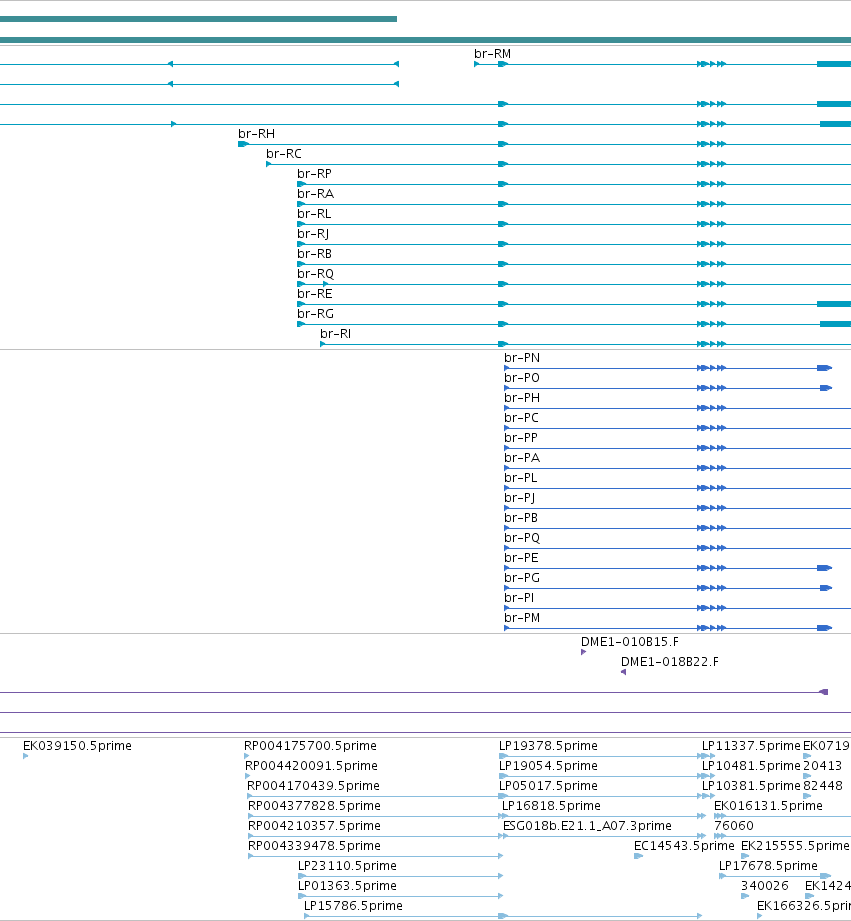Screen dimensions: 851x921
Task: Select the br-RM transcript label
Action: (492, 53)
